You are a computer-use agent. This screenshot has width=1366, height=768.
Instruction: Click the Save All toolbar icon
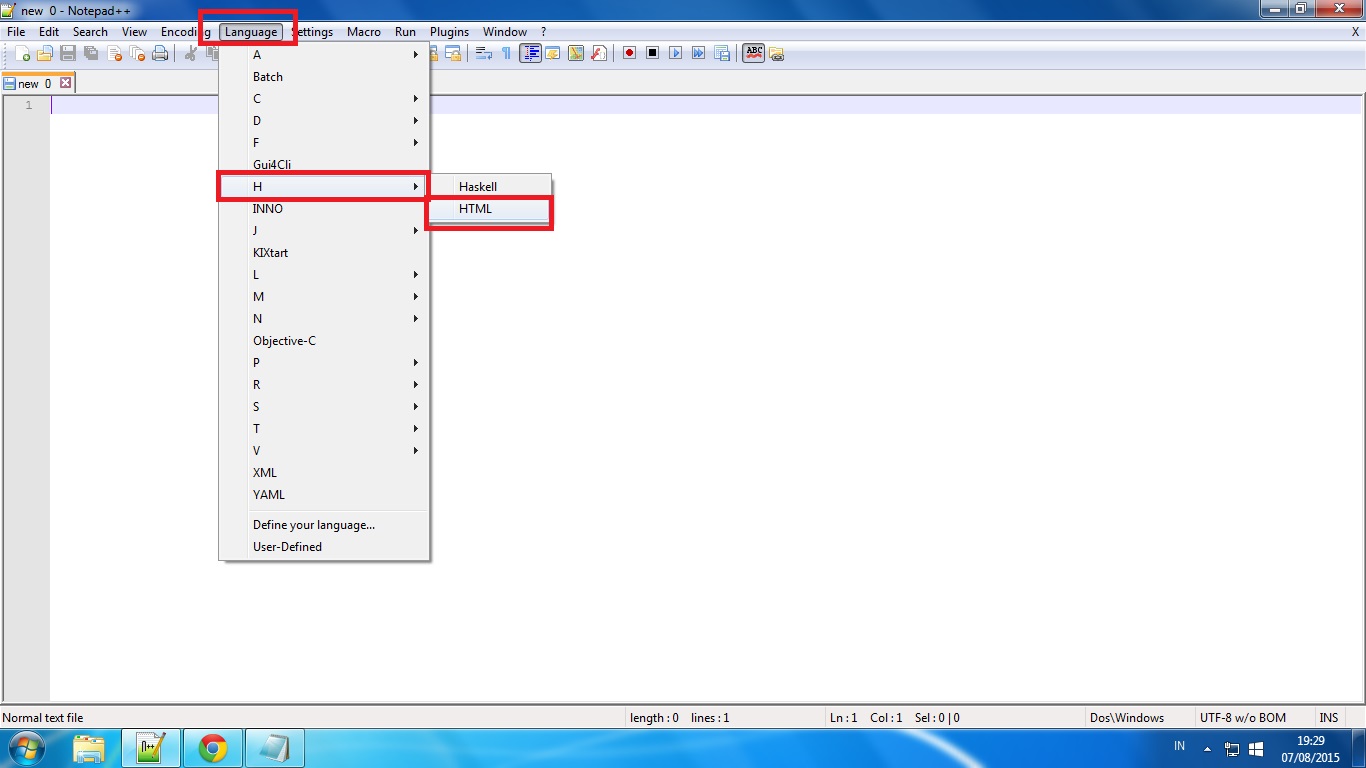91,53
